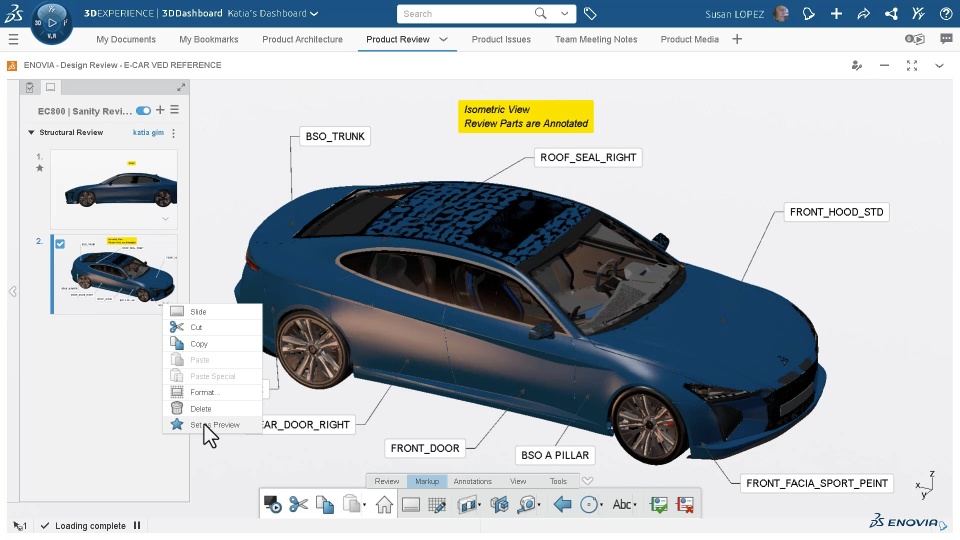Click the reject markup red X icon
Image resolution: width=960 pixels, height=540 pixels.
pos(685,504)
